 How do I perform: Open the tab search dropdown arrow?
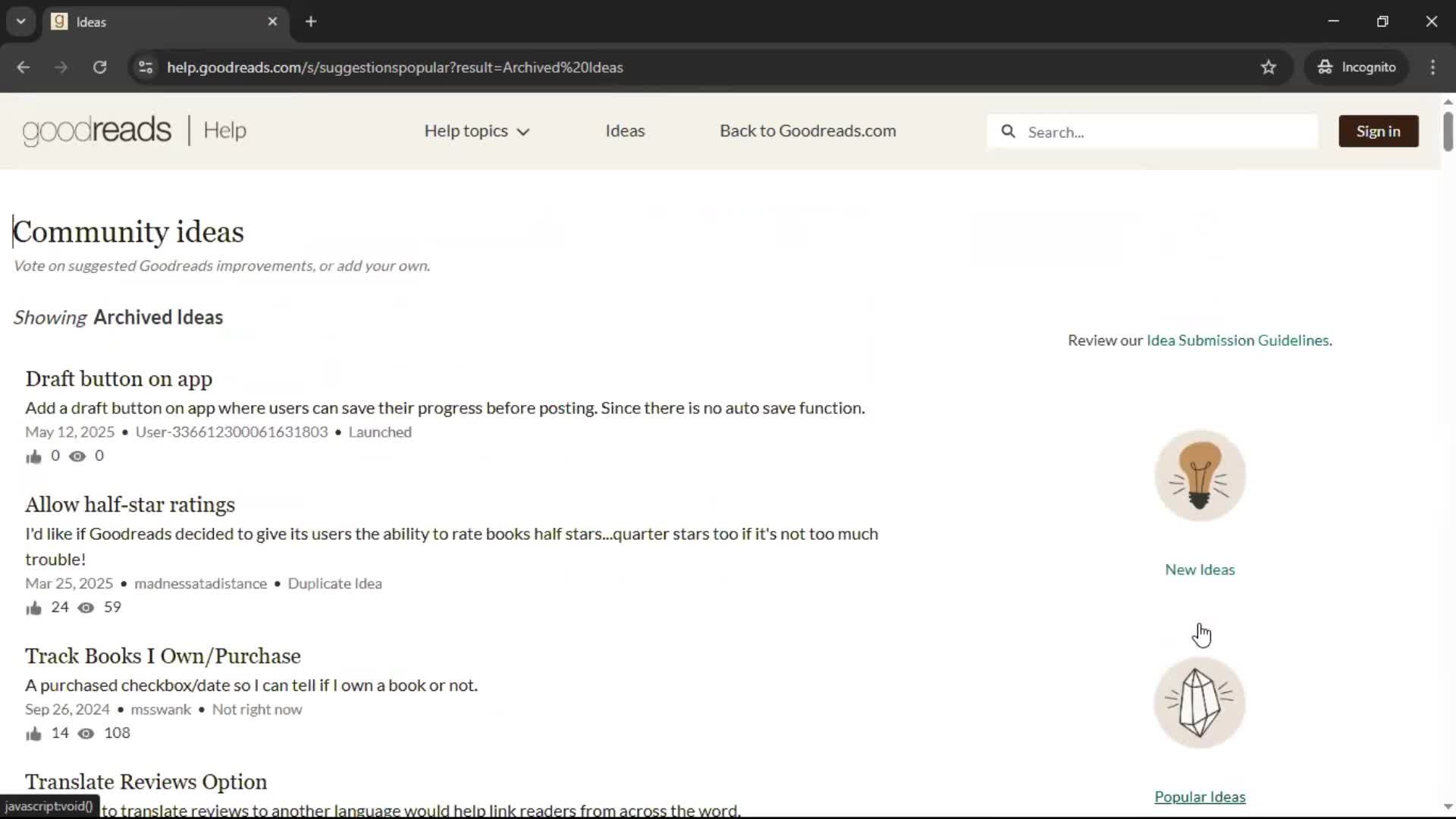coord(21,22)
